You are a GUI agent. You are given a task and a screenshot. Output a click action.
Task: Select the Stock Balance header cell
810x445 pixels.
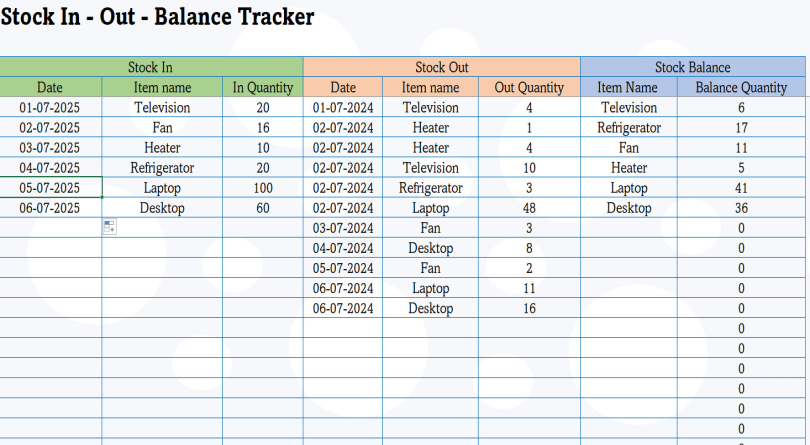tap(692, 67)
